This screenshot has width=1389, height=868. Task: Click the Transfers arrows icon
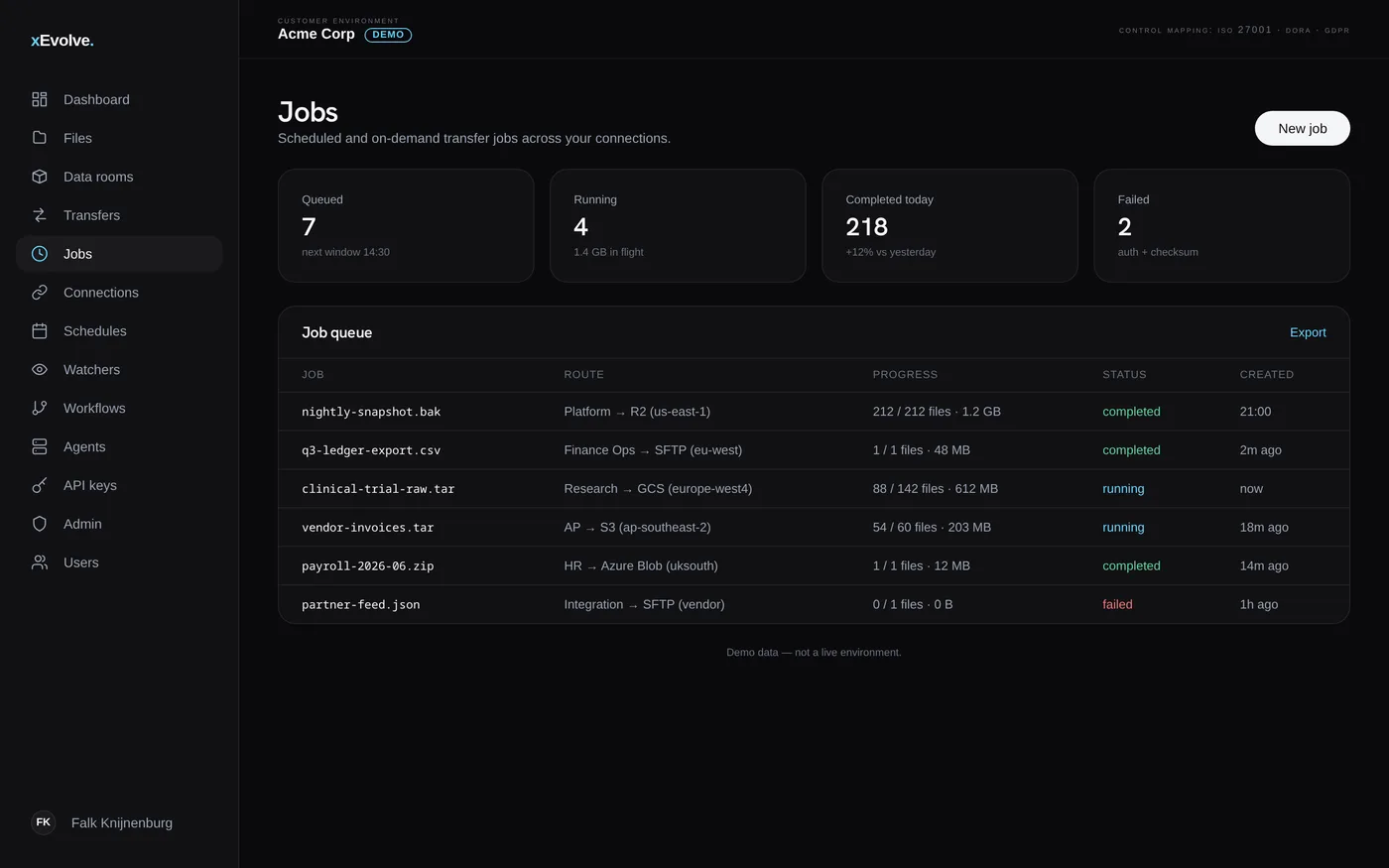point(40,215)
